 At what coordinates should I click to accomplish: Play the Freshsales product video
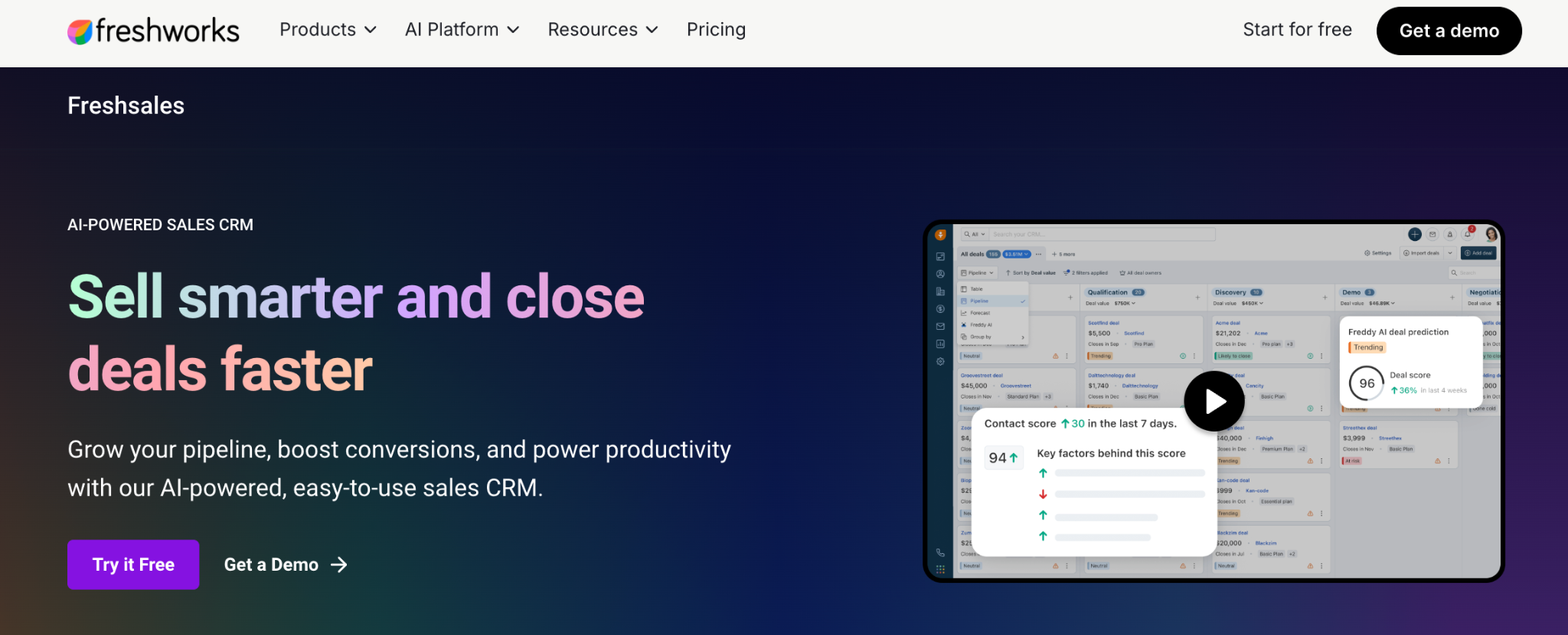point(1214,402)
